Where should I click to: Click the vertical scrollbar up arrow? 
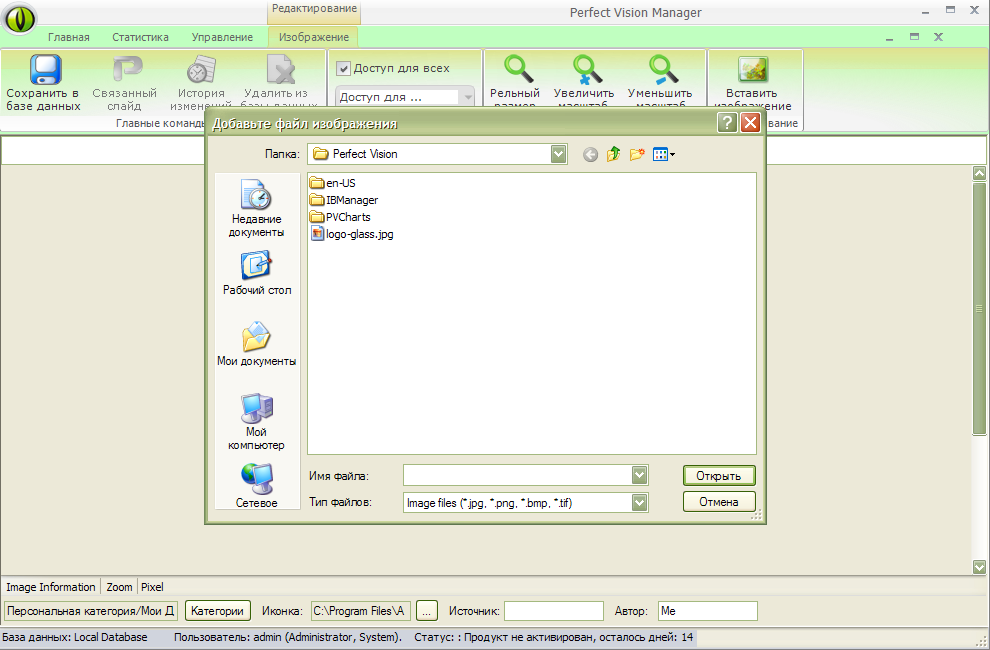pyautogui.click(x=979, y=173)
